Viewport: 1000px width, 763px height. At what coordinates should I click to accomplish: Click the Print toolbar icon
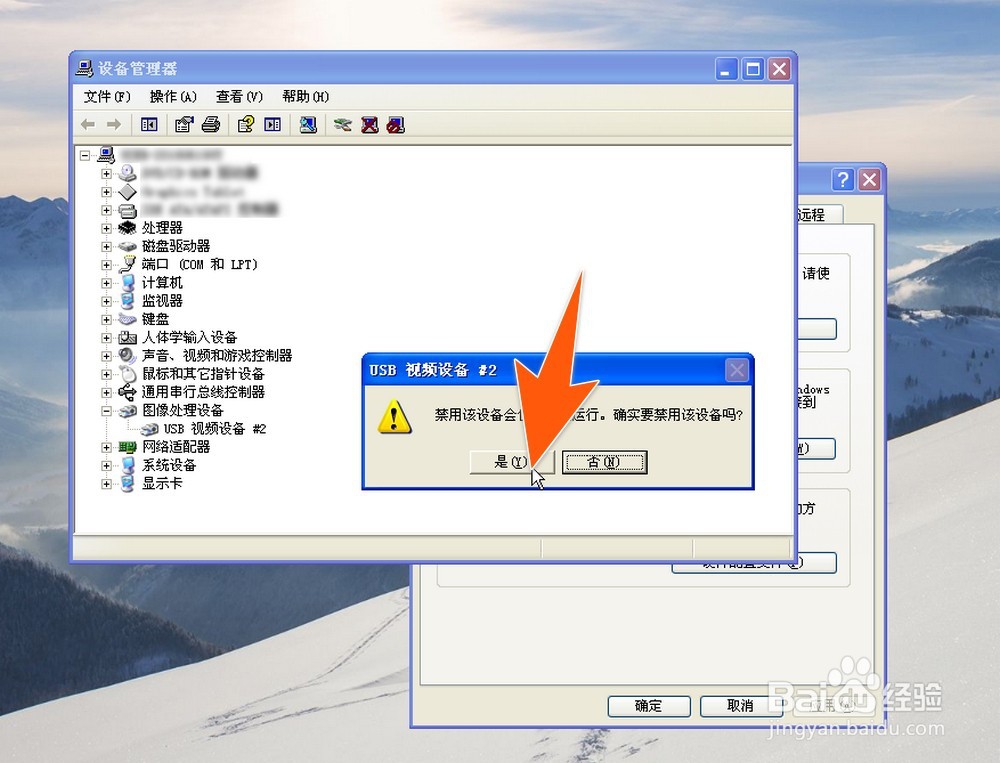[211, 124]
